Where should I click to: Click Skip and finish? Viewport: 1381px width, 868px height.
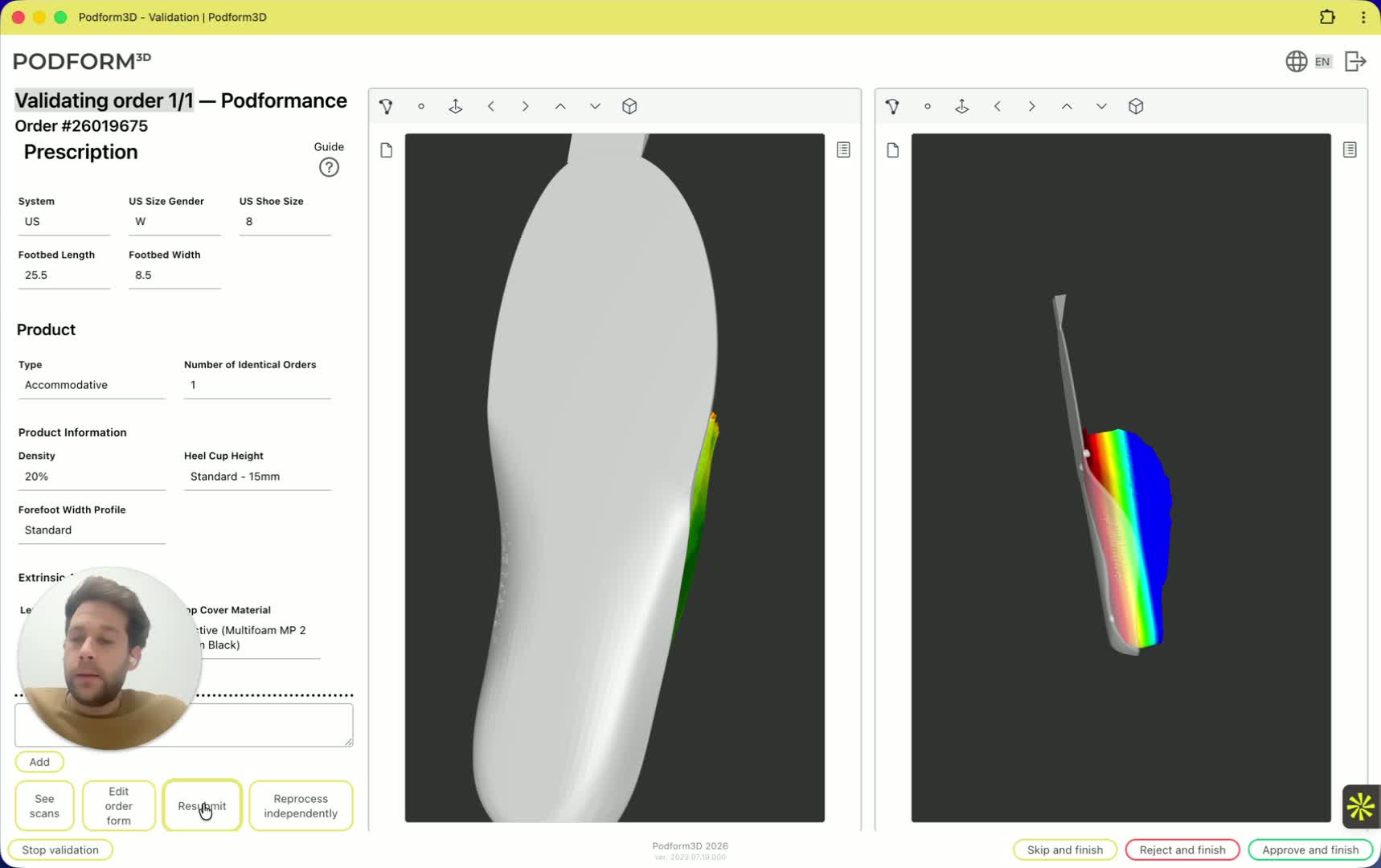click(x=1065, y=850)
